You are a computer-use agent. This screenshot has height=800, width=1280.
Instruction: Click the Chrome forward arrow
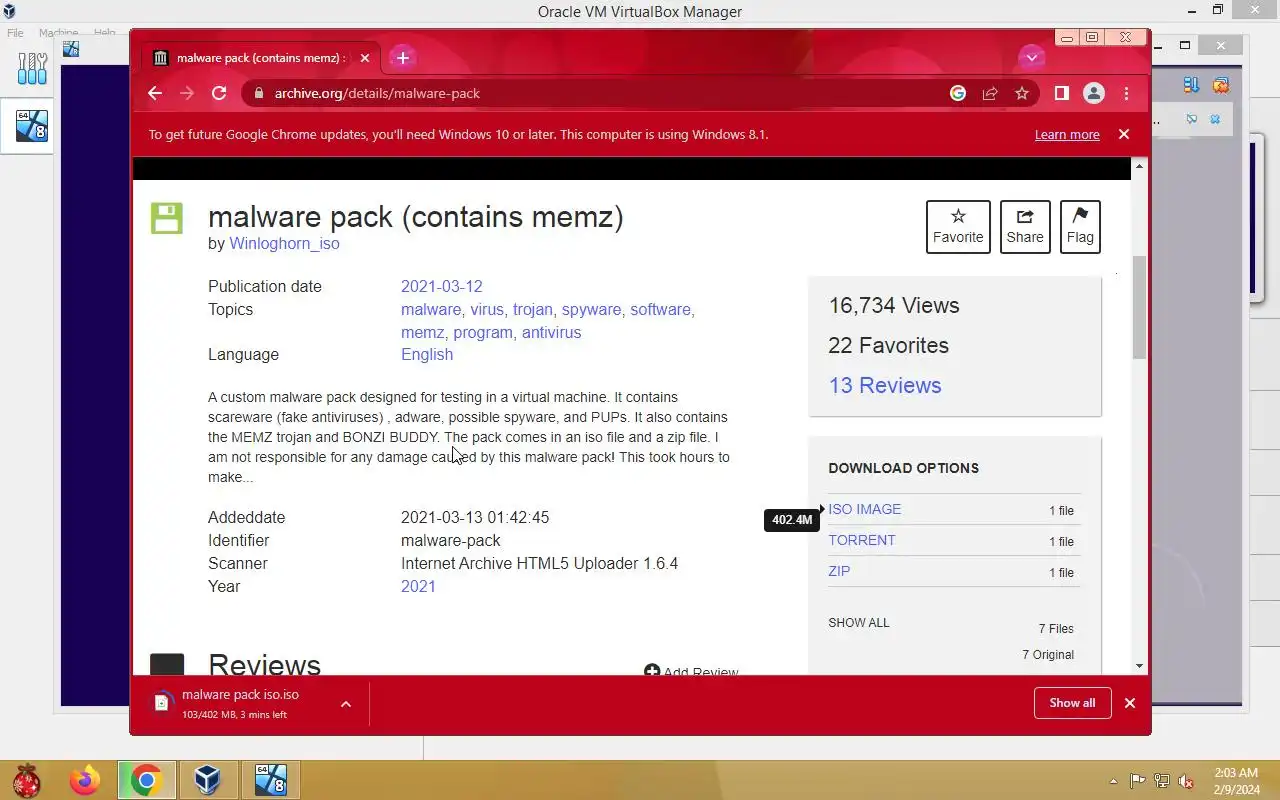(x=187, y=93)
